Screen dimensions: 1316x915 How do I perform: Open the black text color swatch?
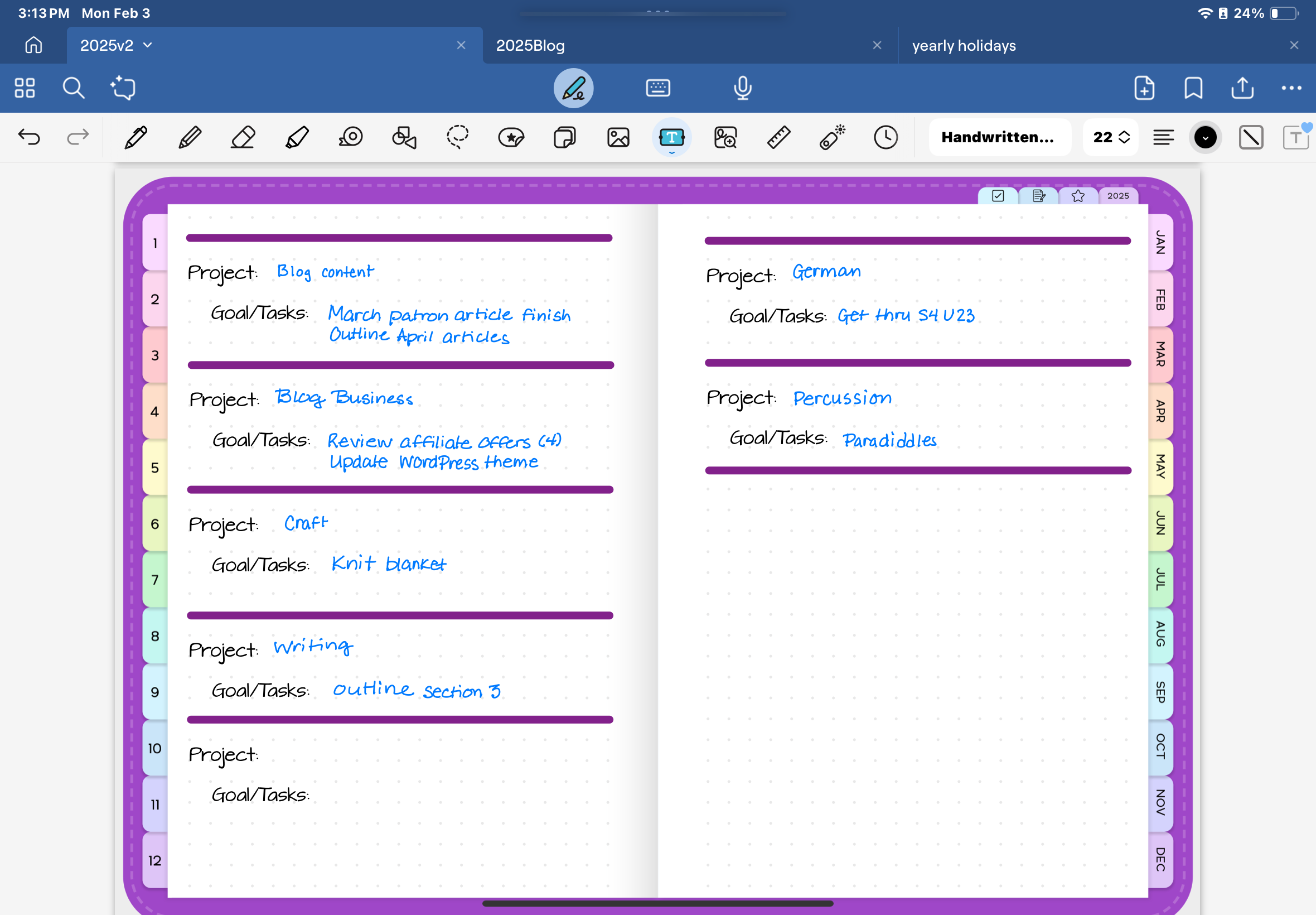pos(1206,138)
